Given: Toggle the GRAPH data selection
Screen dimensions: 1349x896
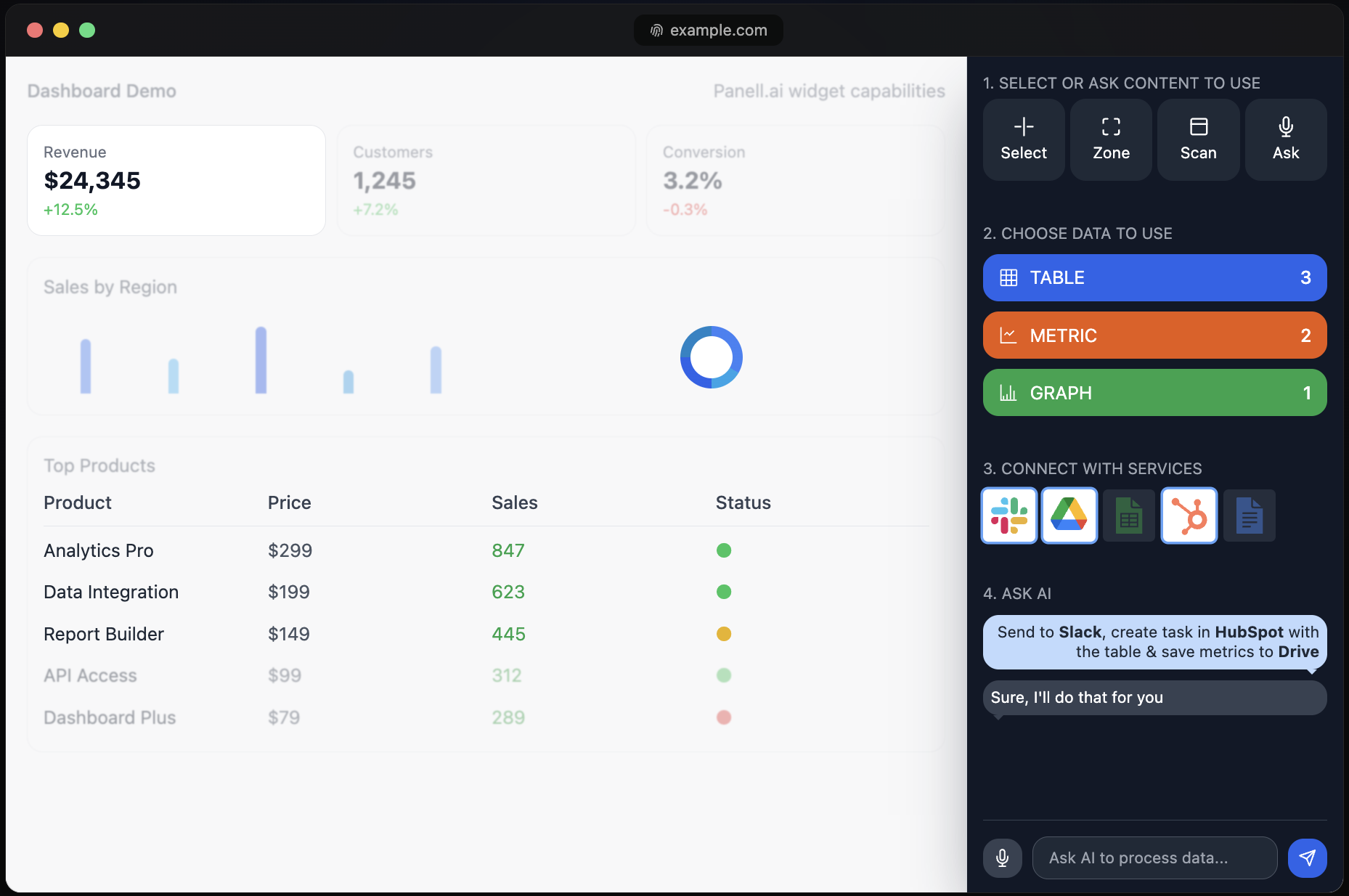Looking at the screenshot, I should [x=1154, y=392].
